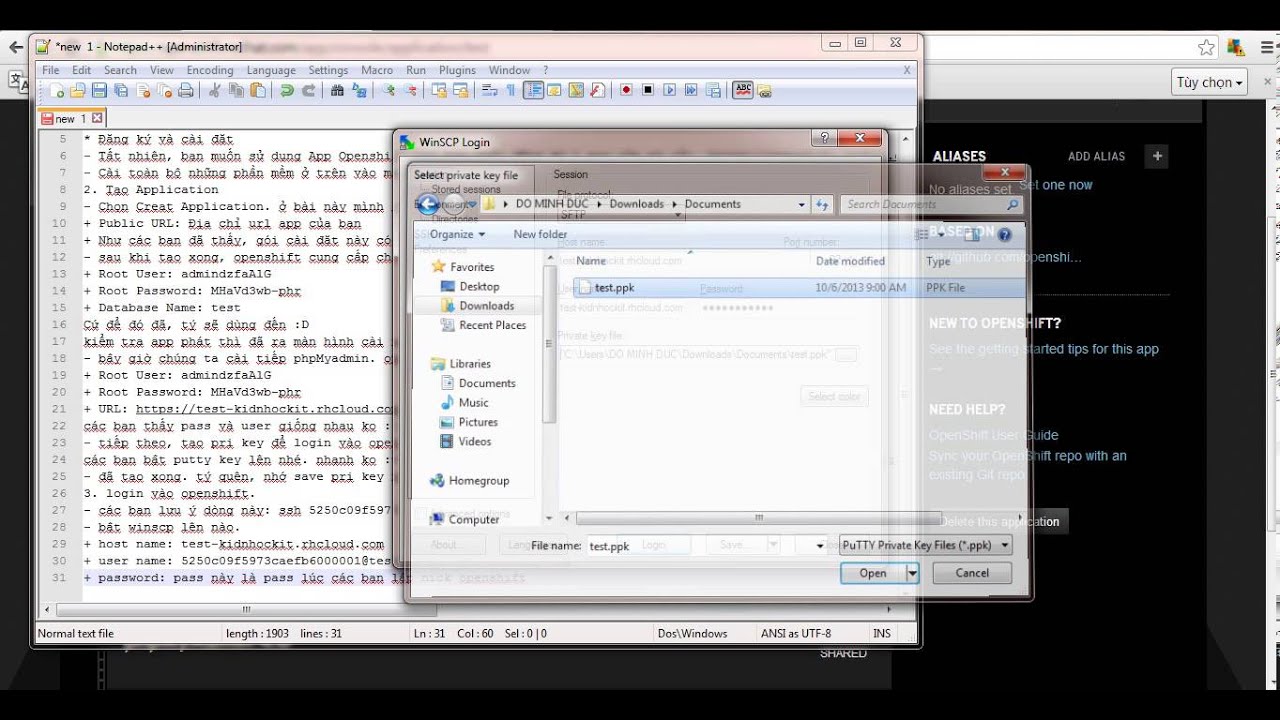The image size is (1280, 720).
Task: Click the preview pane icon in file dialog
Action: (x=971, y=234)
